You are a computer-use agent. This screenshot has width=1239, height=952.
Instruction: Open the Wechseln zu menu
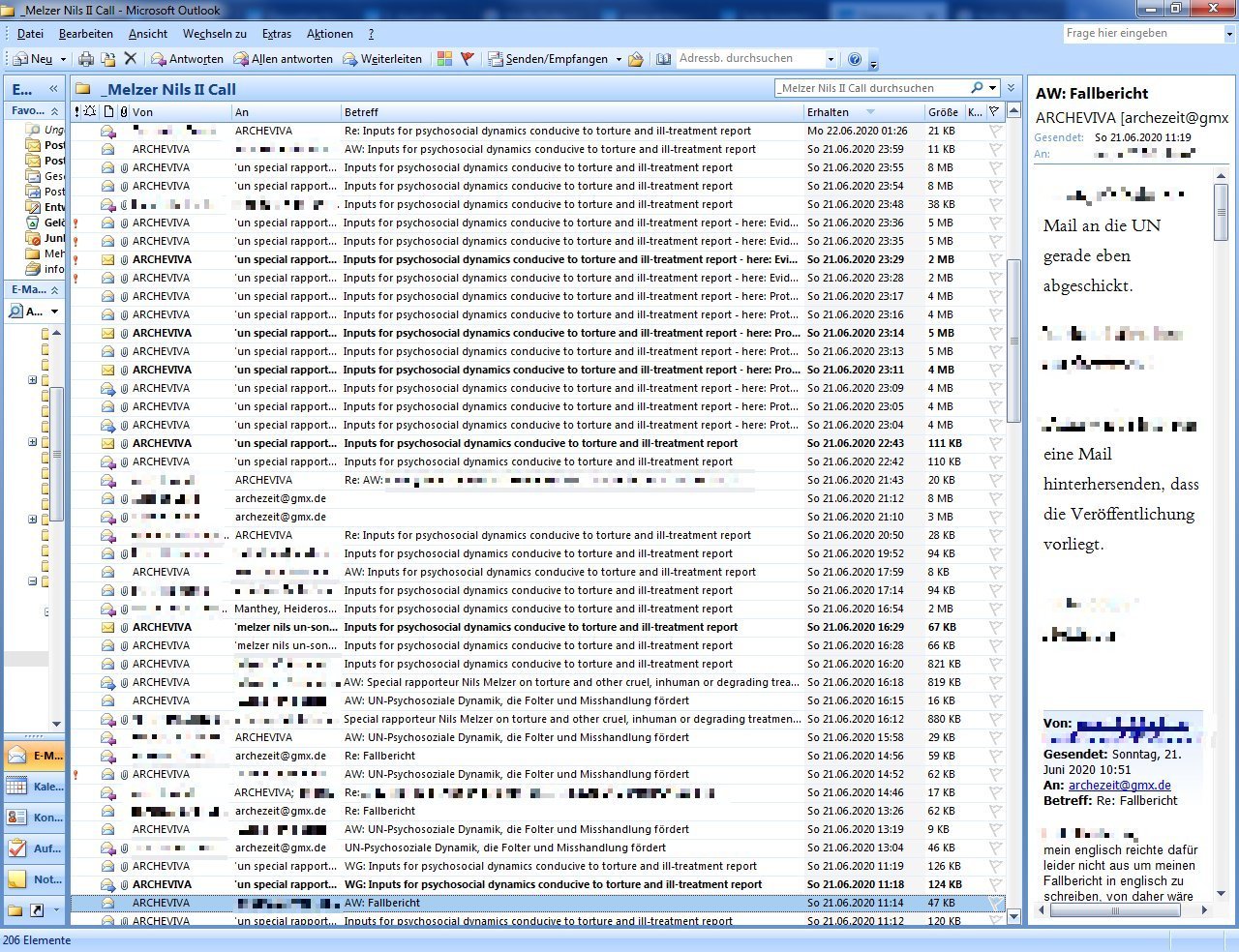(215, 34)
